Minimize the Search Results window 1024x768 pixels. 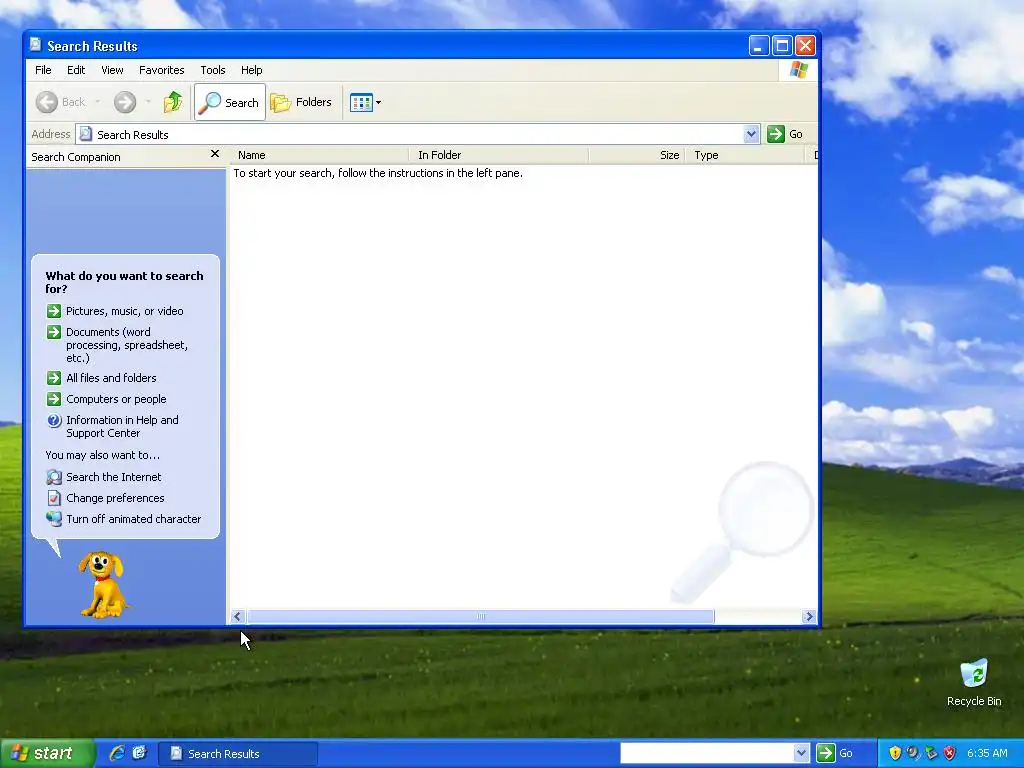(758, 46)
